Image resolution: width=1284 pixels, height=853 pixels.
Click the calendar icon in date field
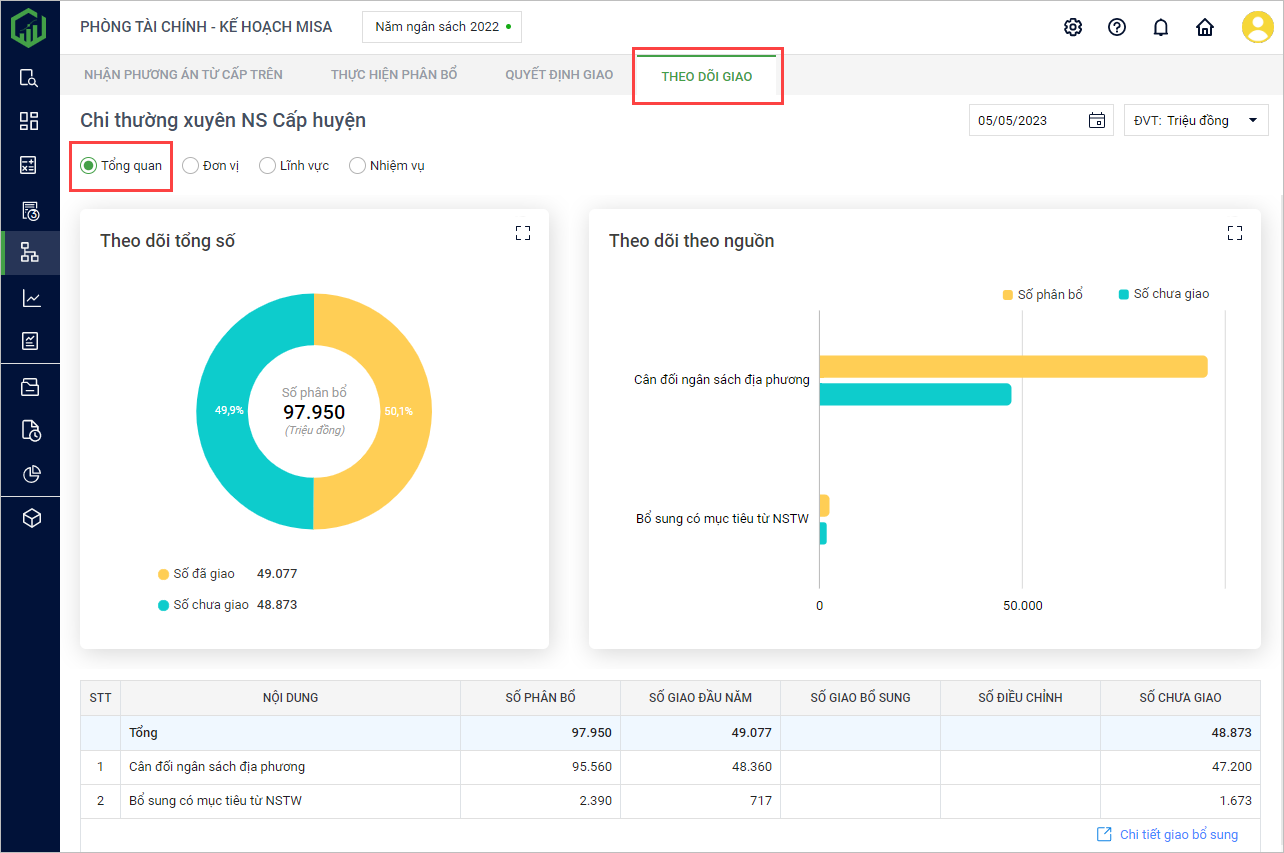pos(1097,121)
